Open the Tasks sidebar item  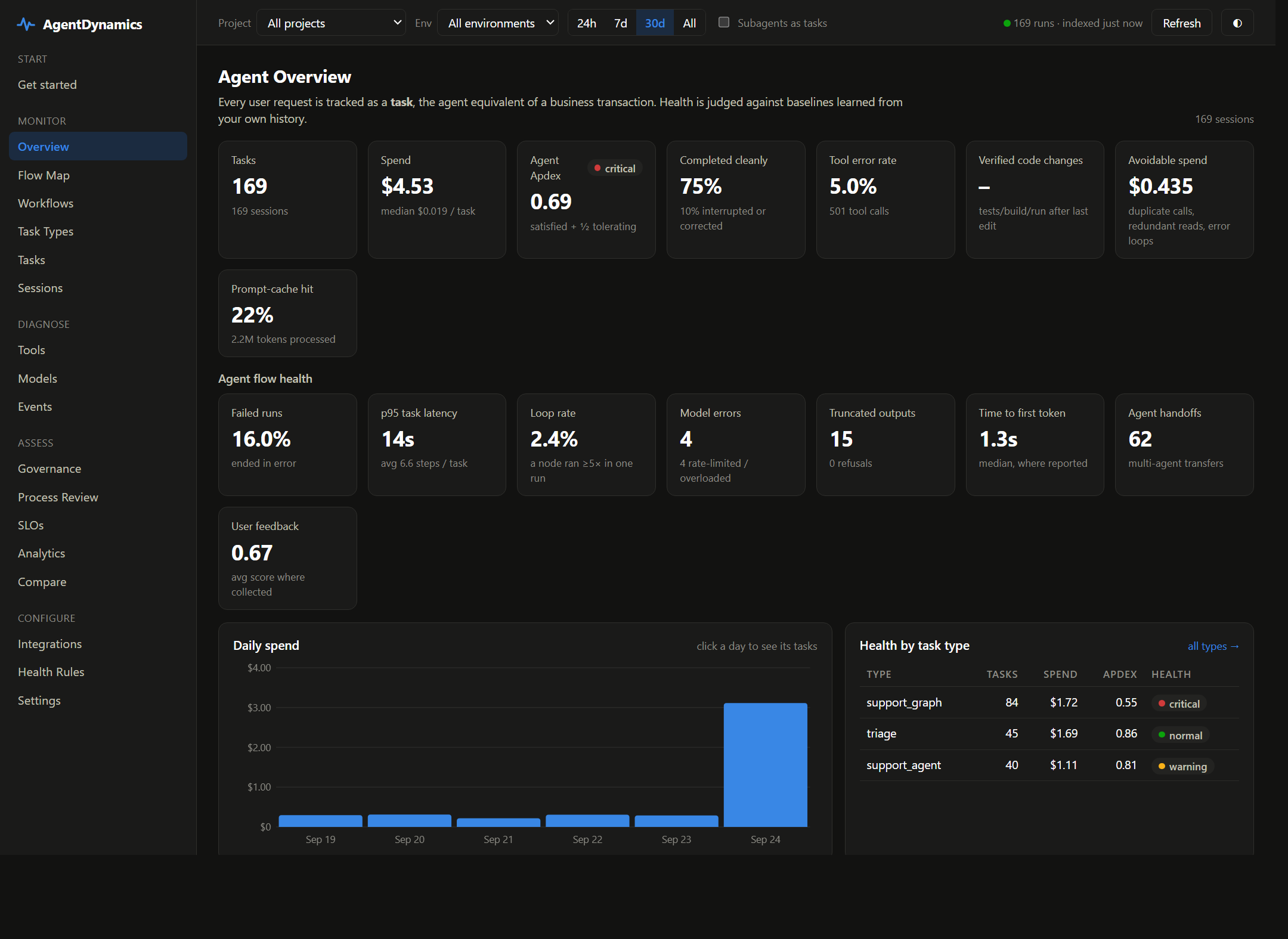coord(98,260)
